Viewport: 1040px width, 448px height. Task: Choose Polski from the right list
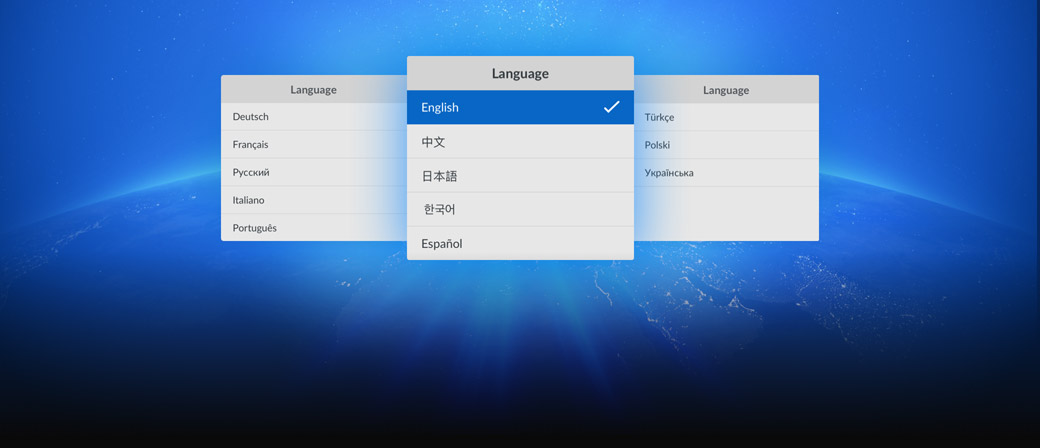(658, 145)
